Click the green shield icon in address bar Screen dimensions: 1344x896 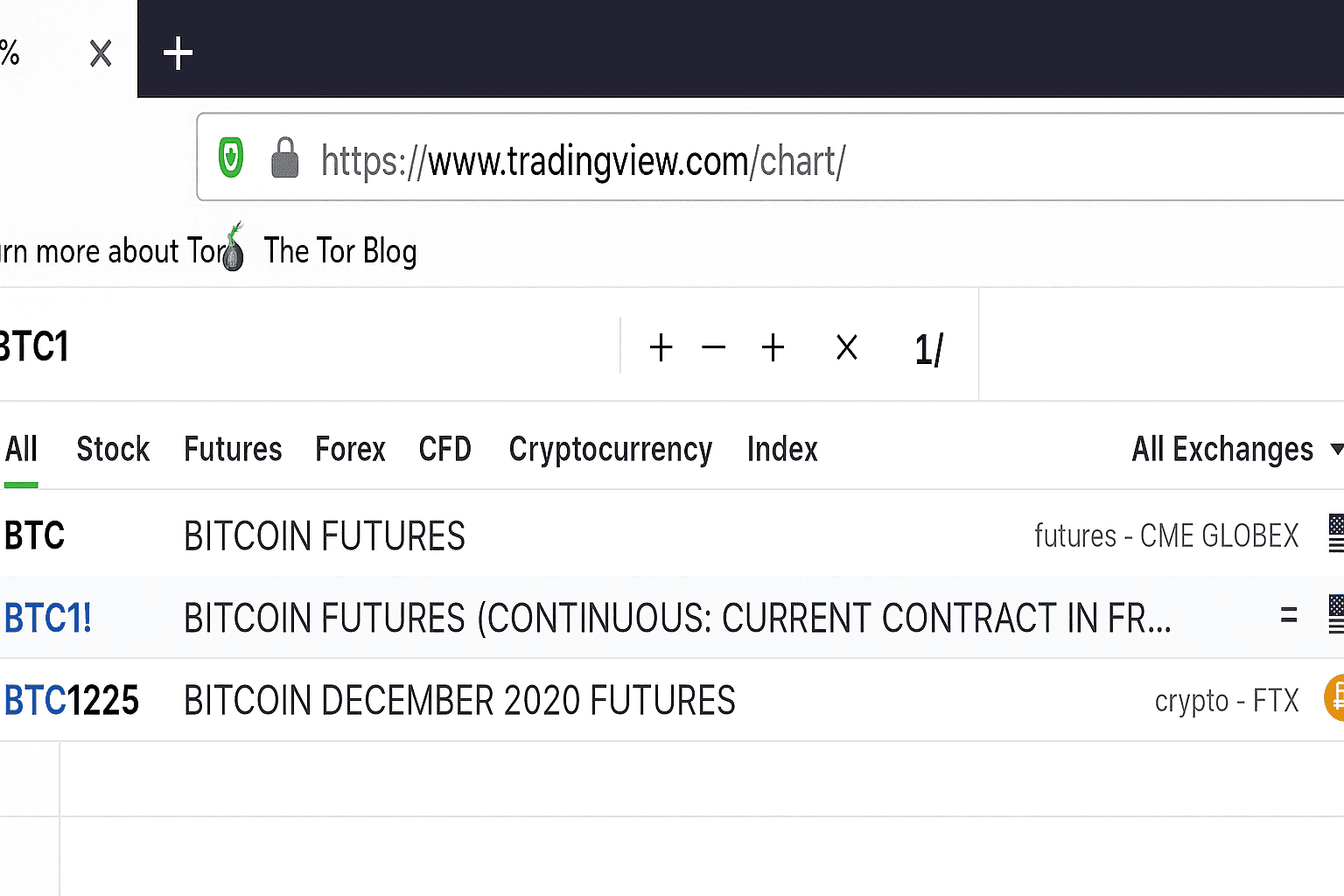click(x=230, y=158)
